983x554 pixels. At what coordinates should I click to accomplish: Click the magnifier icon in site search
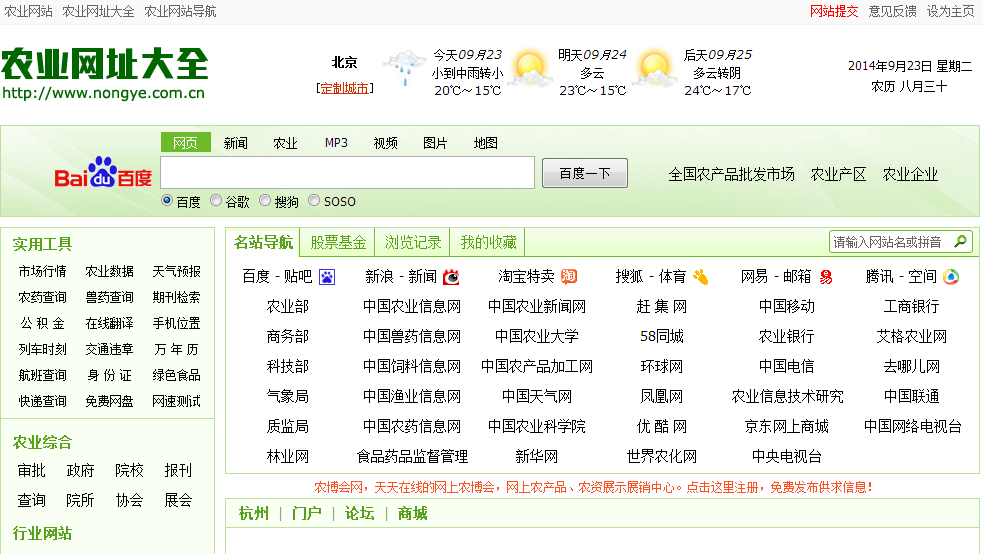(960, 241)
